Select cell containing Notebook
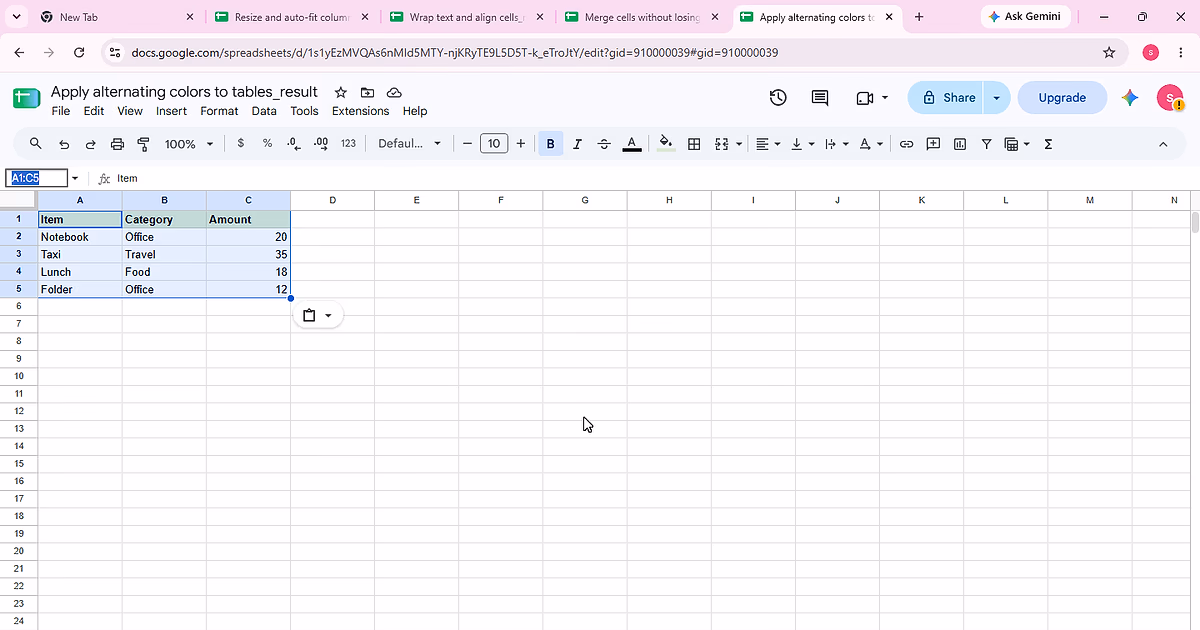1200x630 pixels. pyautogui.click(x=80, y=237)
